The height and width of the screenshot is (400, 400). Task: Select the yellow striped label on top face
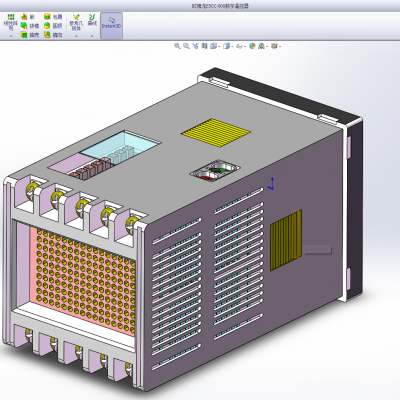point(216,132)
